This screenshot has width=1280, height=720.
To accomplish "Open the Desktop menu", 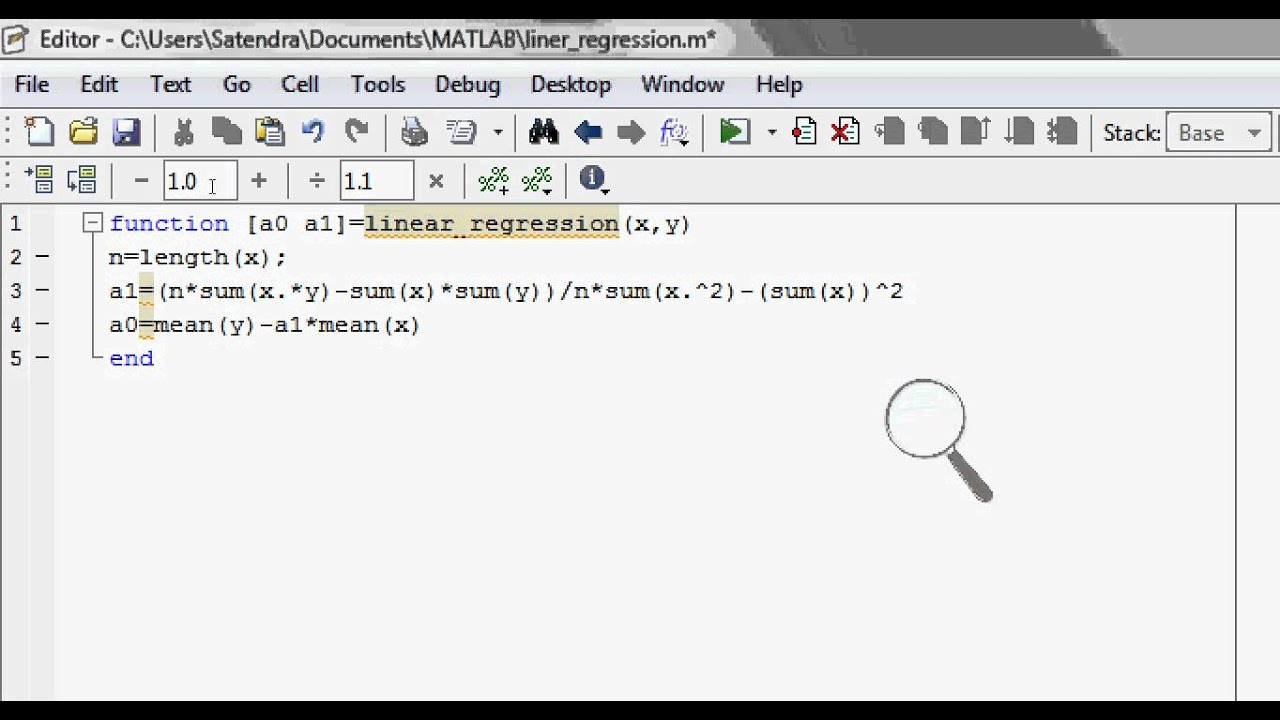I will 571,84.
